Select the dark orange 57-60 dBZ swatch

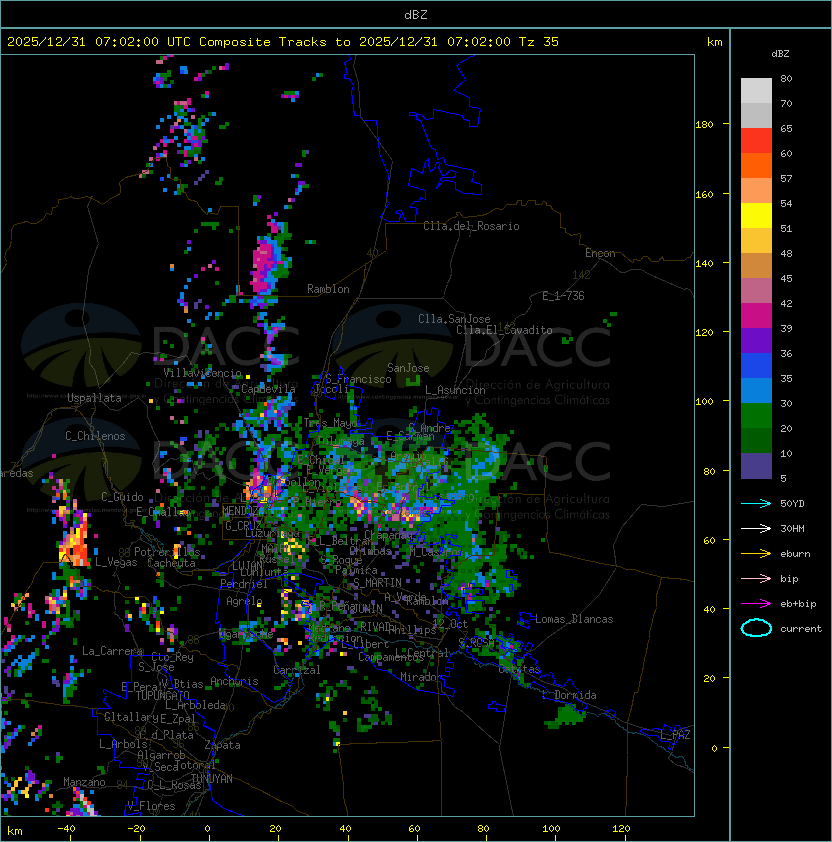tap(756, 165)
